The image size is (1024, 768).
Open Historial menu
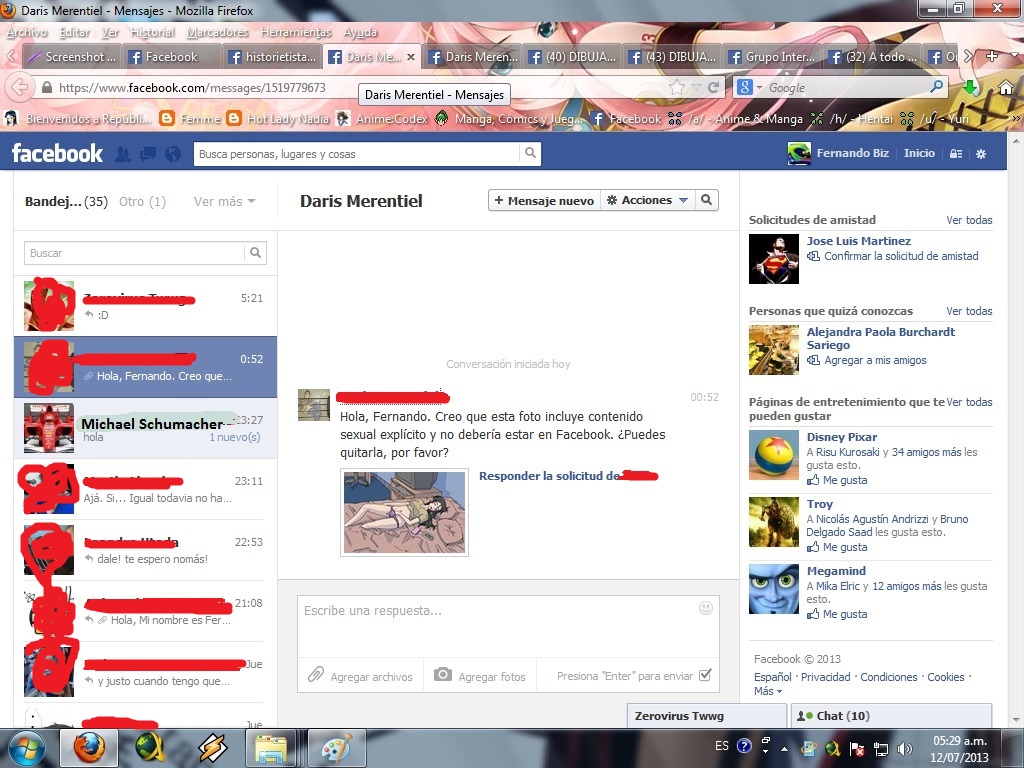pos(152,32)
